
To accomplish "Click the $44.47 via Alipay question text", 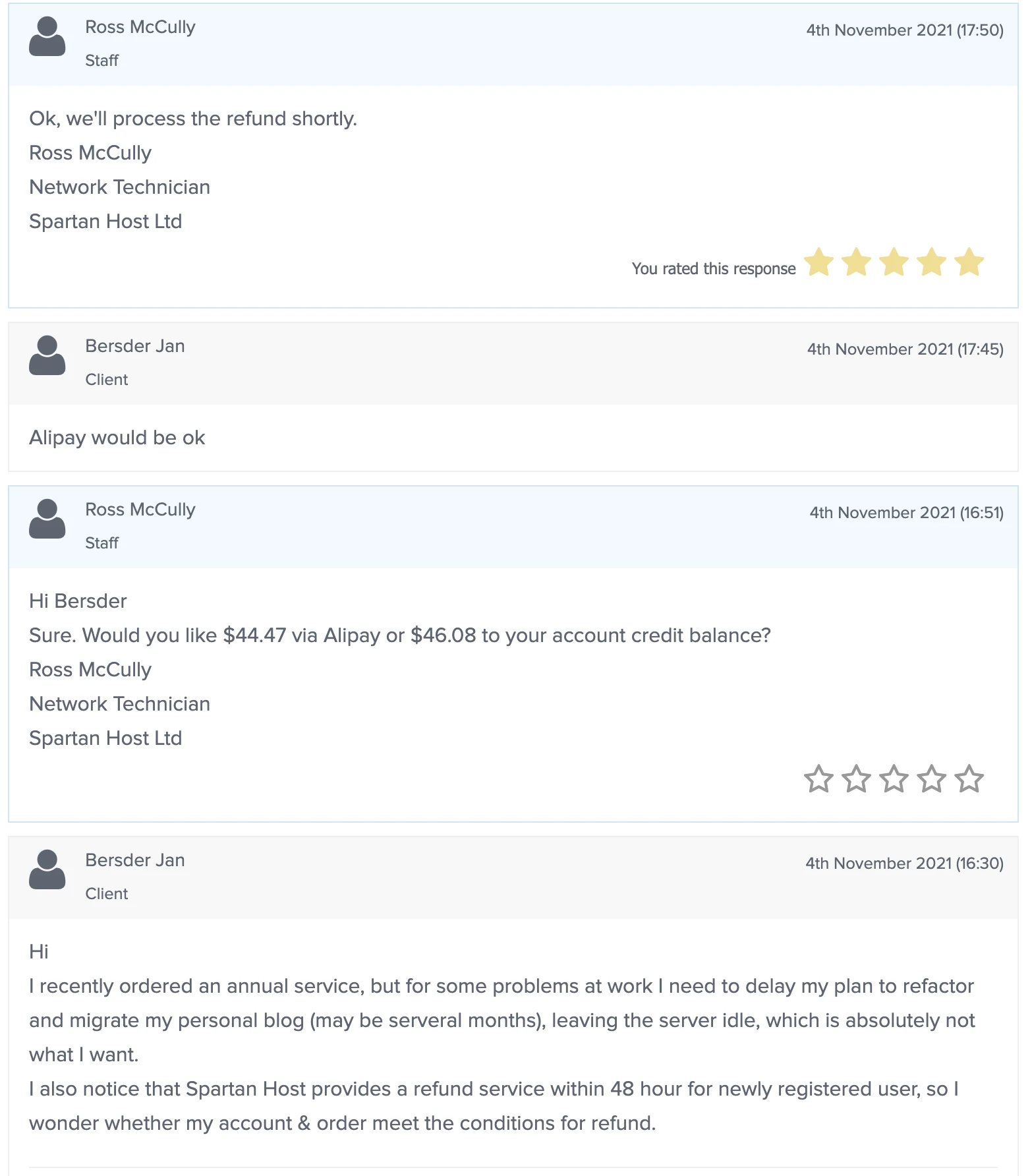I will 400,635.
